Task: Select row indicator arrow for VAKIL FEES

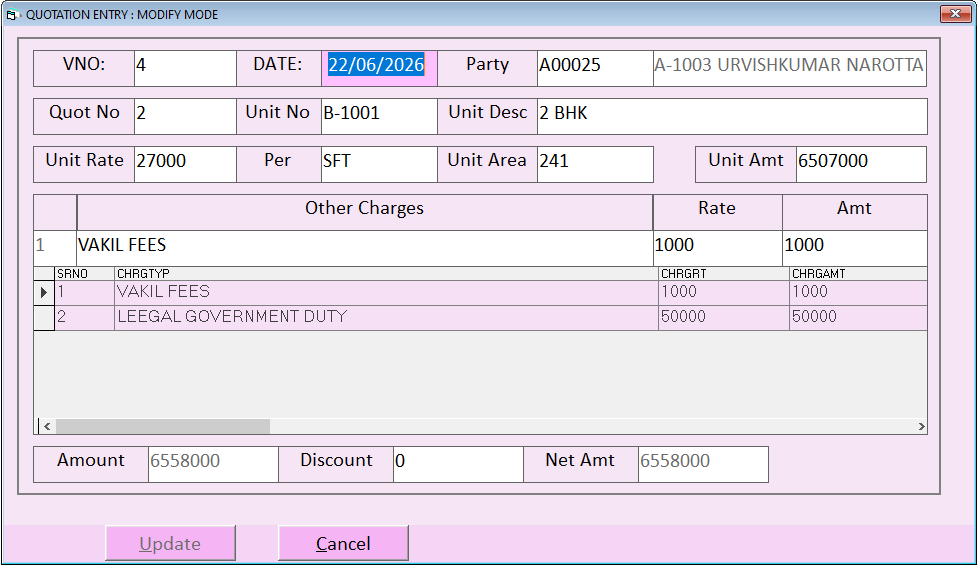Action: click(44, 292)
